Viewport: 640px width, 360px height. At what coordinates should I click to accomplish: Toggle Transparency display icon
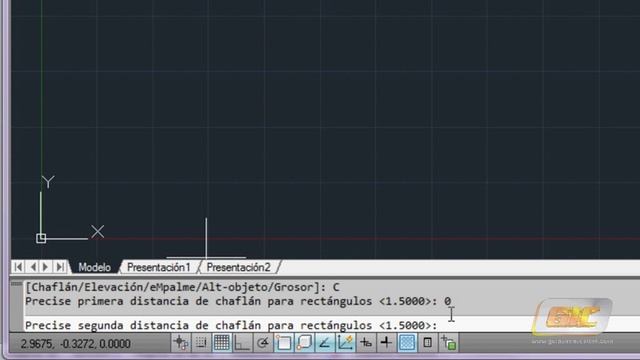[407, 342]
